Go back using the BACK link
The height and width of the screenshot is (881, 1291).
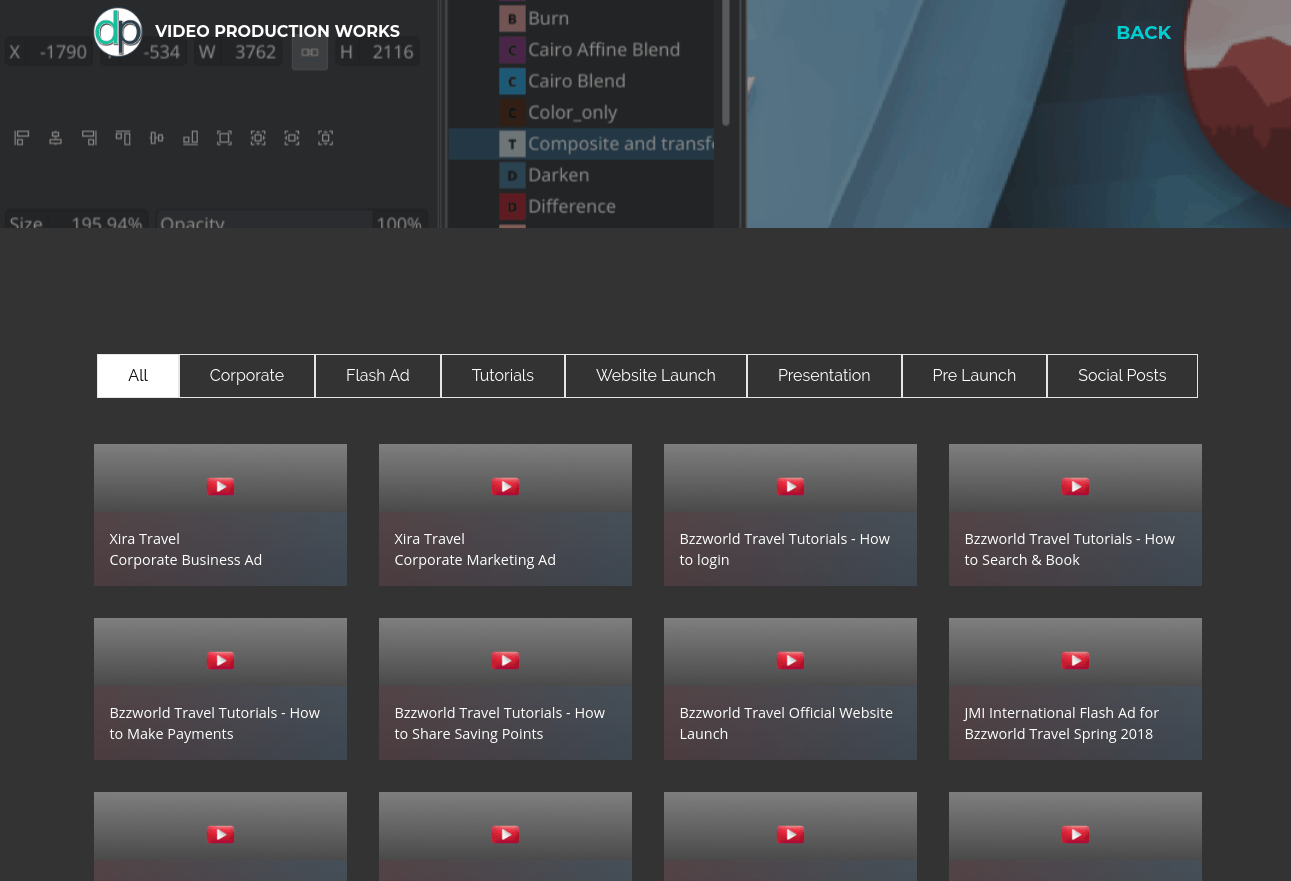(x=1143, y=33)
